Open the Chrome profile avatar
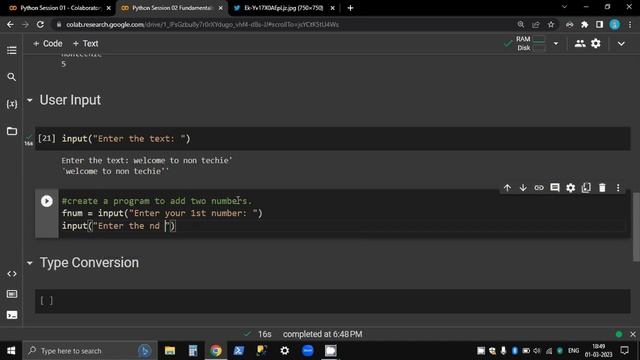This screenshot has height=360, width=640. click(x=615, y=24)
